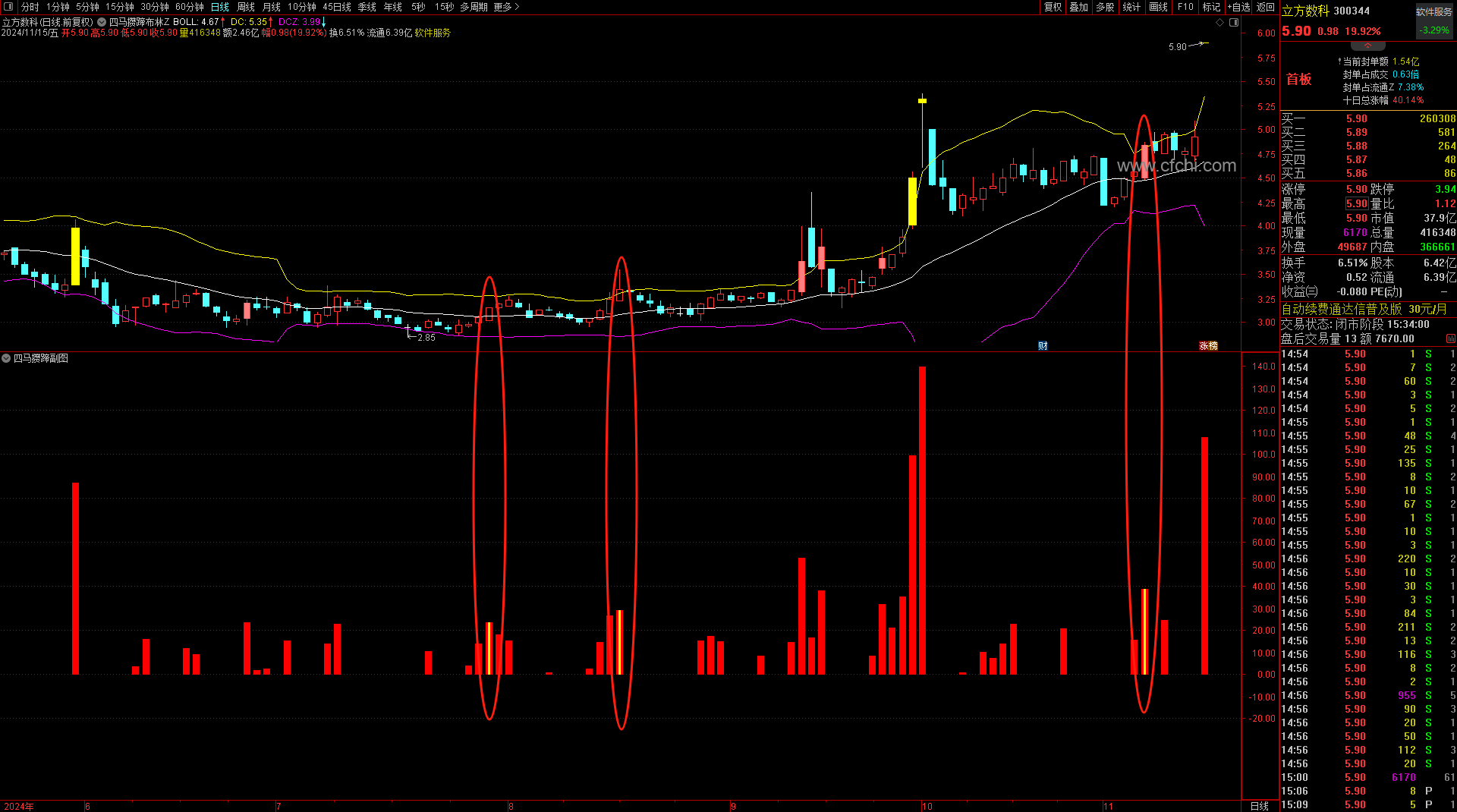Click the 软件服务 sector box with -3.29%
This screenshot has width=1457, height=812.
point(1434,21)
